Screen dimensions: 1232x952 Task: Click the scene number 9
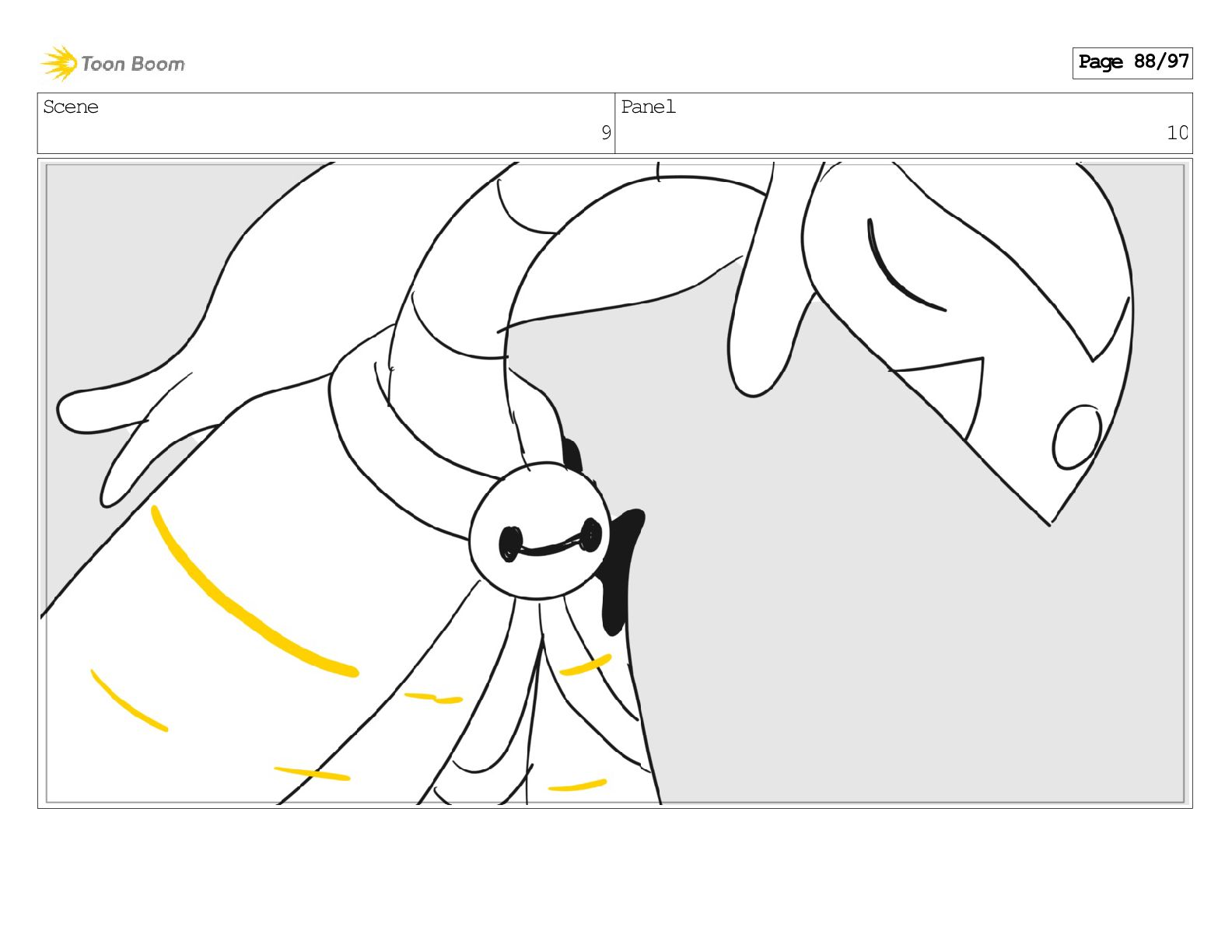[606, 133]
